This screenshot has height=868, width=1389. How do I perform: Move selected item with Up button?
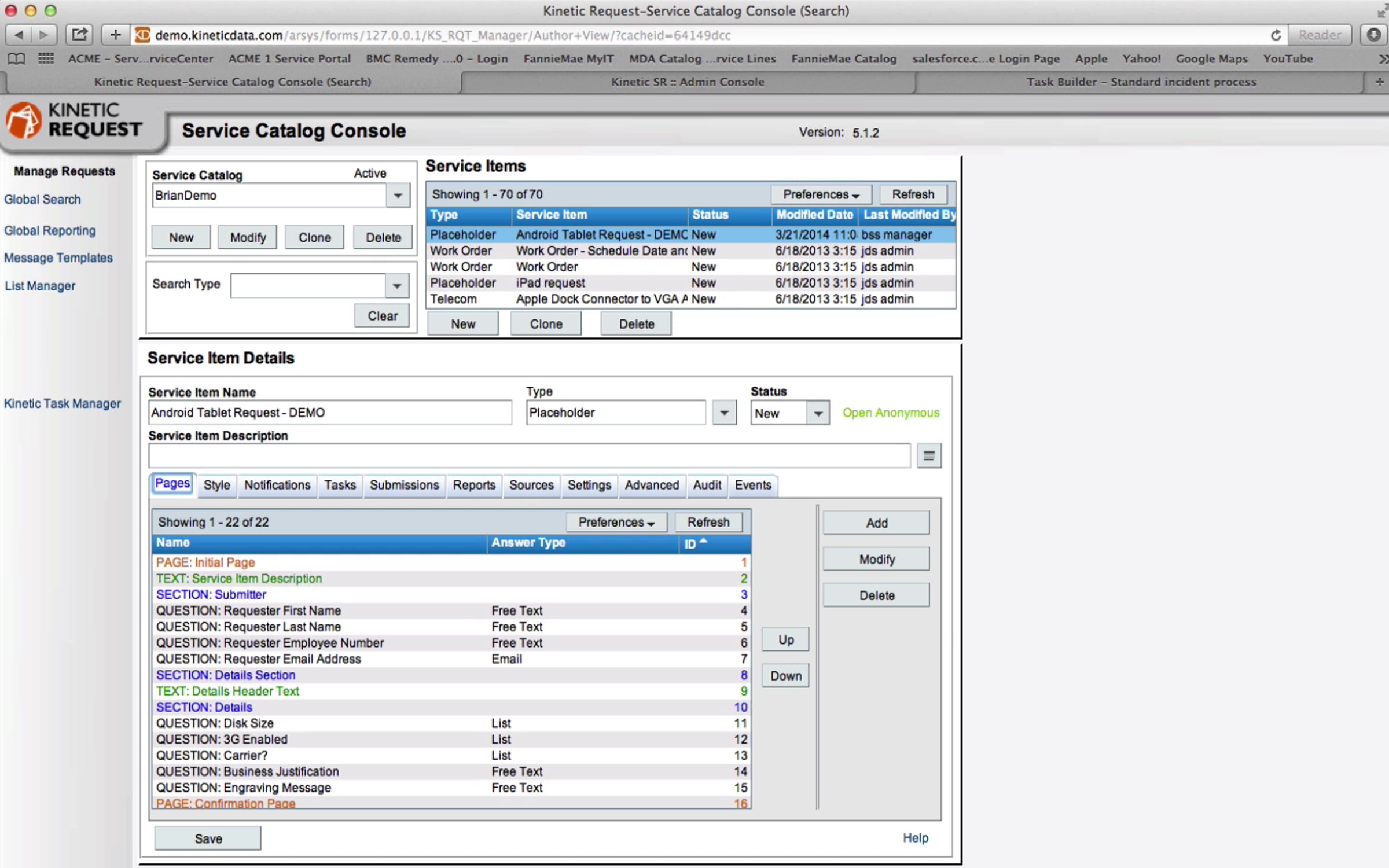[785, 639]
